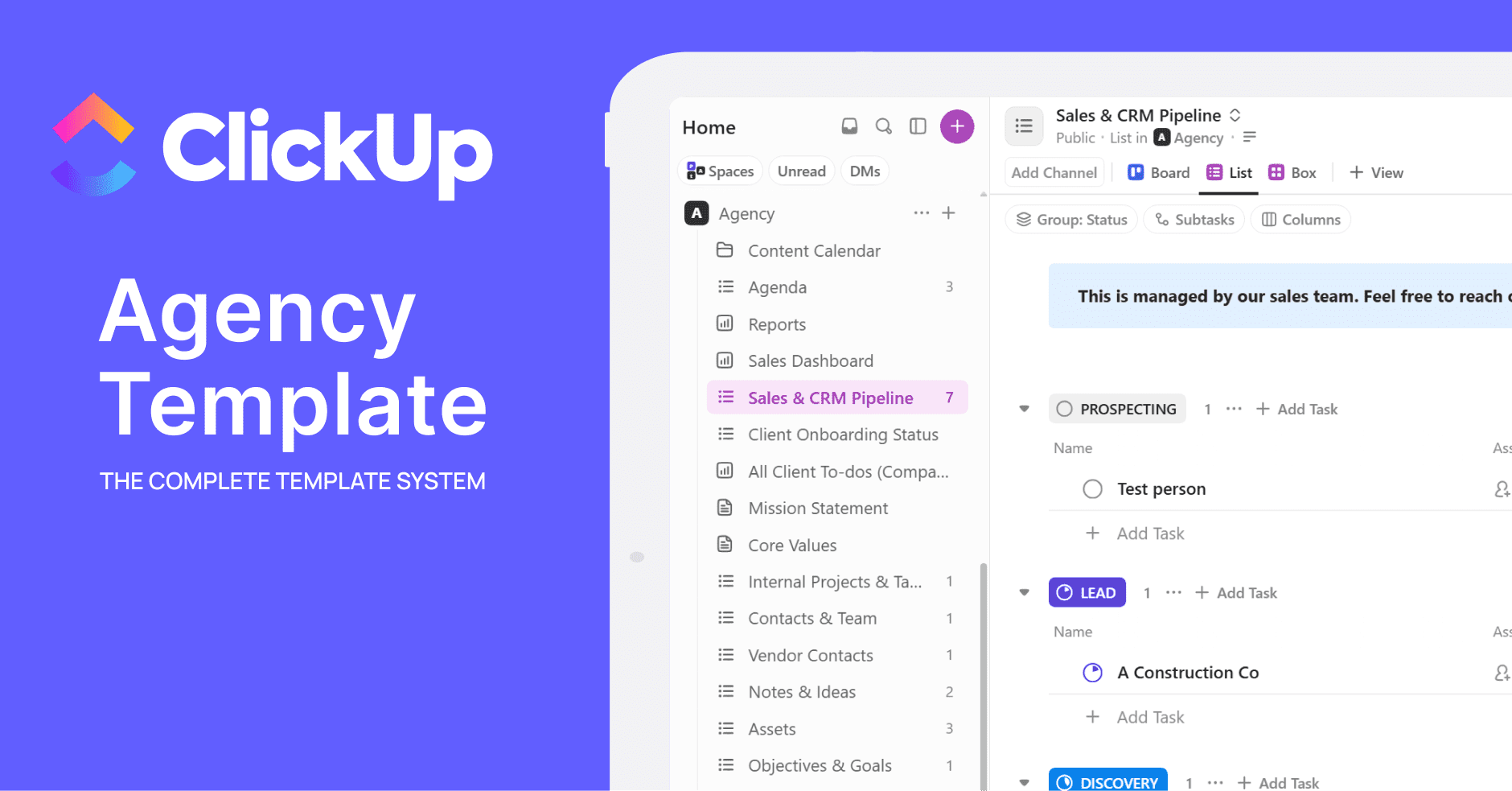The height and width of the screenshot is (791, 1512).
Task: Switch to the List view tab
Action: 1229,173
